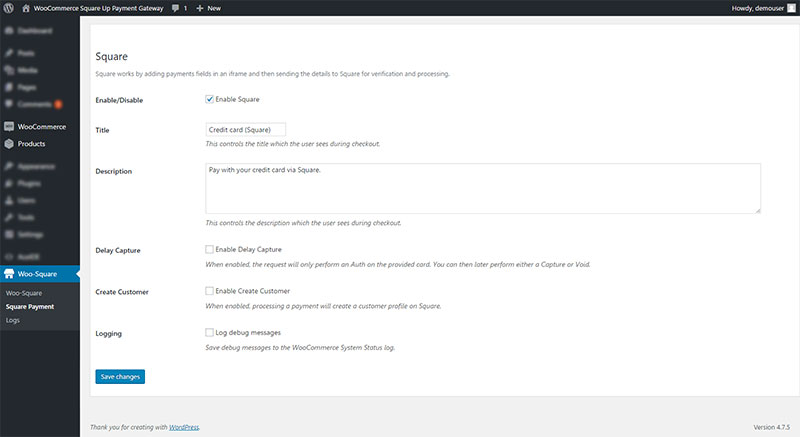Click the Tools wrench icon in the sidebar
This screenshot has width=800, height=437.
coord(9,217)
